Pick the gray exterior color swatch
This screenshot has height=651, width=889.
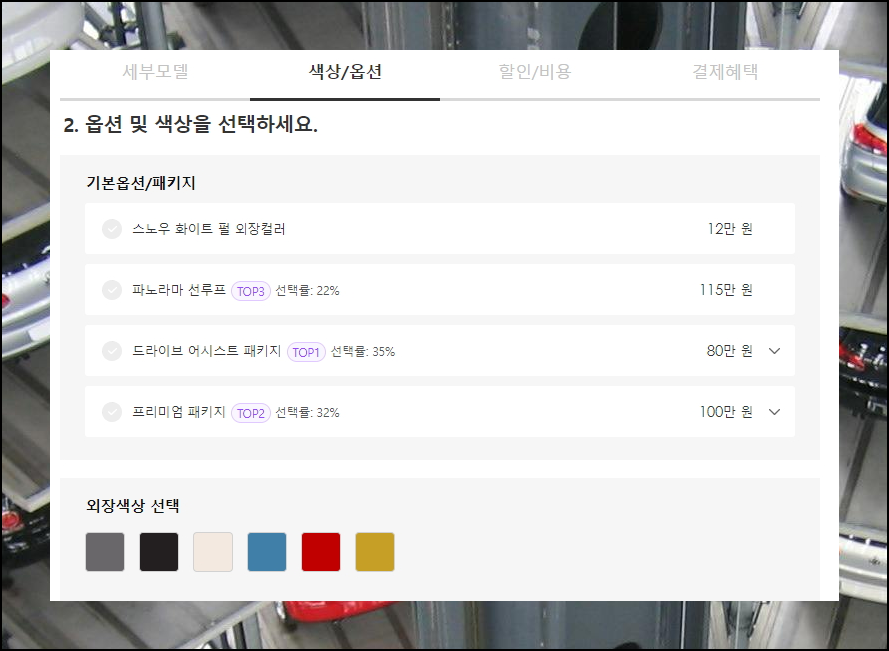[105, 552]
